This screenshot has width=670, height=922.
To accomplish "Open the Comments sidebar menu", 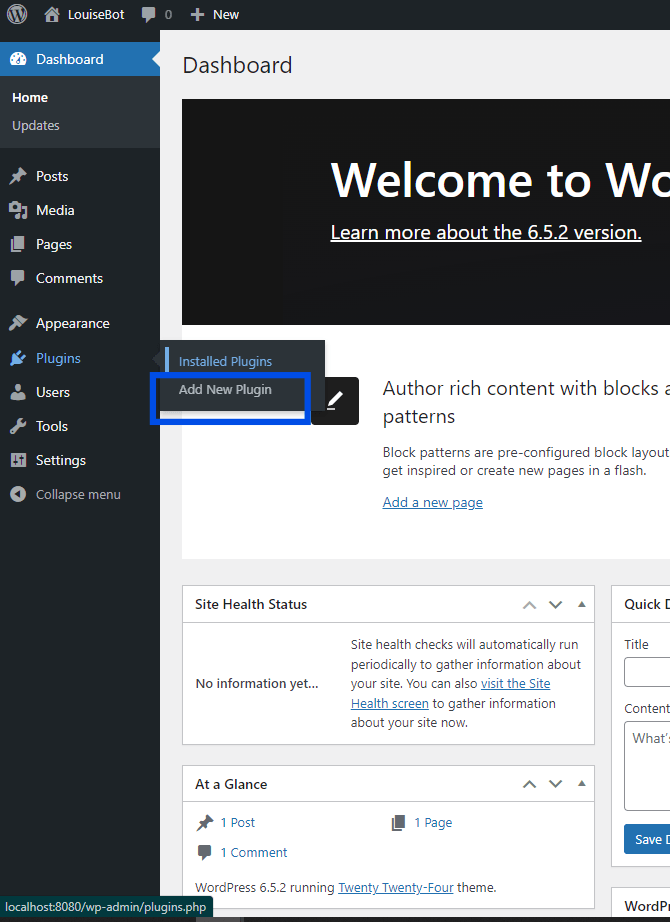I will (x=79, y=278).
